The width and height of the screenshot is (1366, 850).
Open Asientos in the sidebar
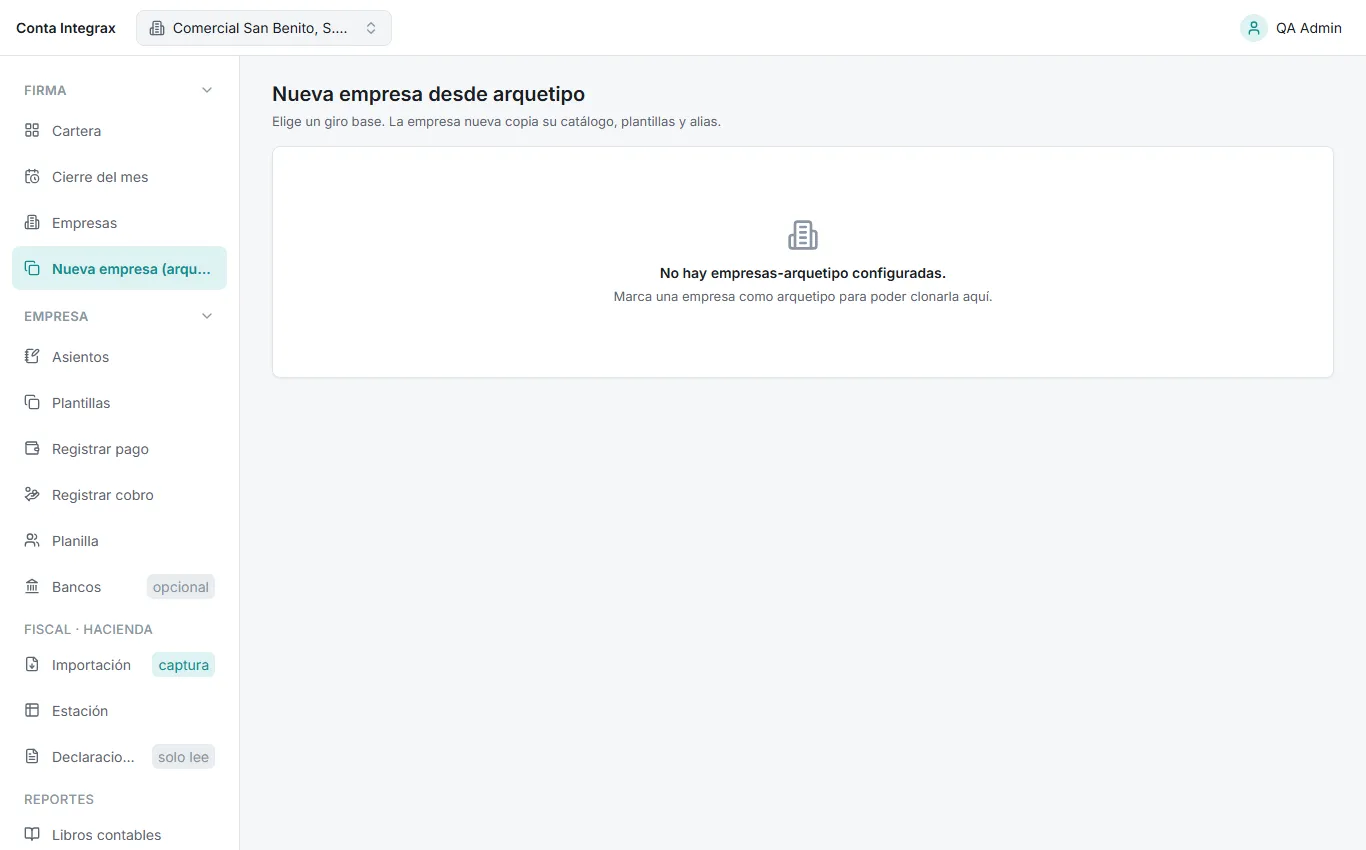[x=119, y=357]
